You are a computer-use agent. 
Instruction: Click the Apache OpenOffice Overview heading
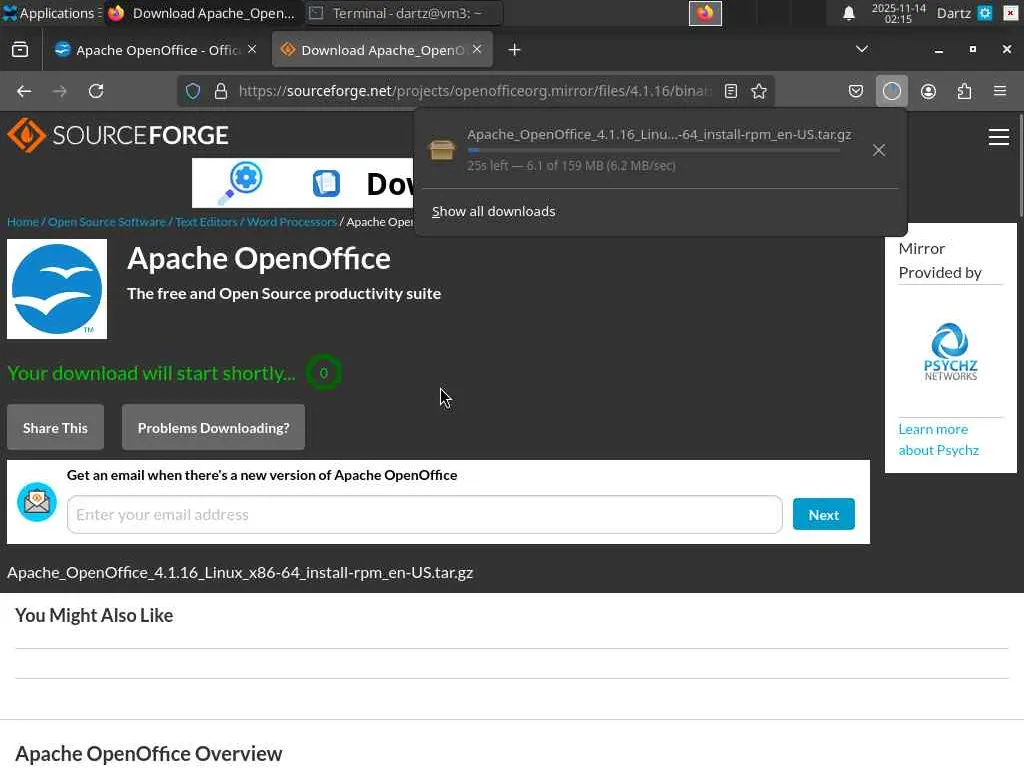pos(149,754)
